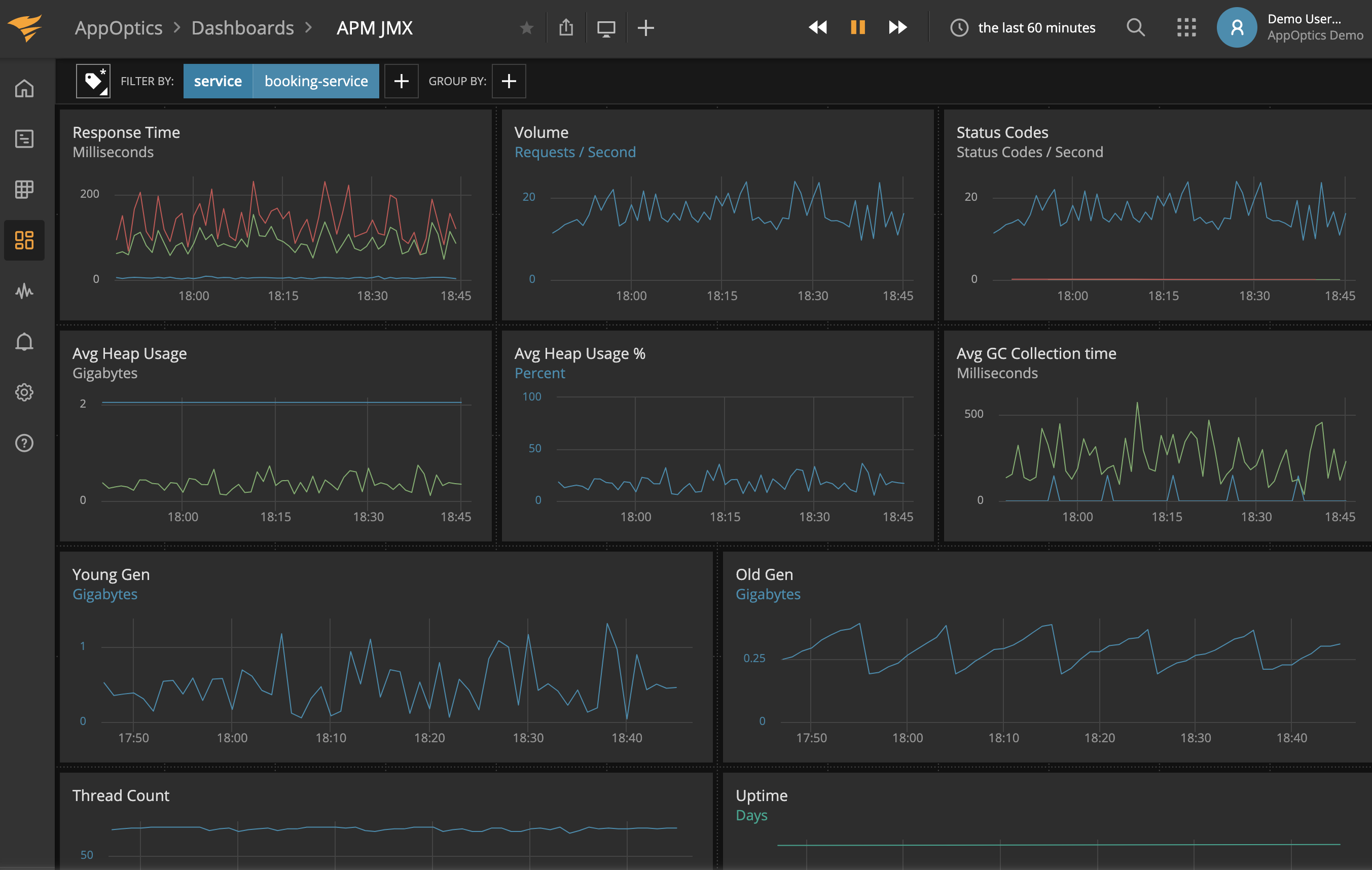Viewport: 1372px width, 870px height.
Task: Click the AppOptics home/flame icon
Action: point(27,27)
